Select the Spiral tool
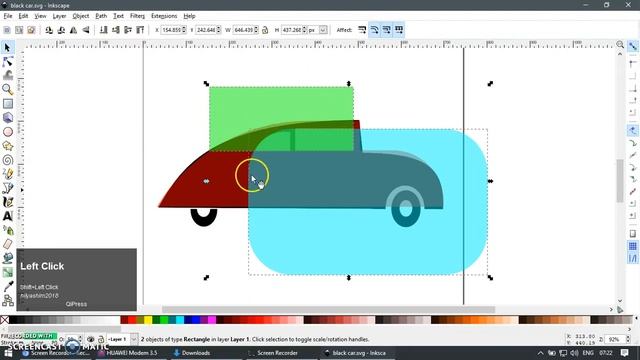640x360 pixels. [7, 160]
